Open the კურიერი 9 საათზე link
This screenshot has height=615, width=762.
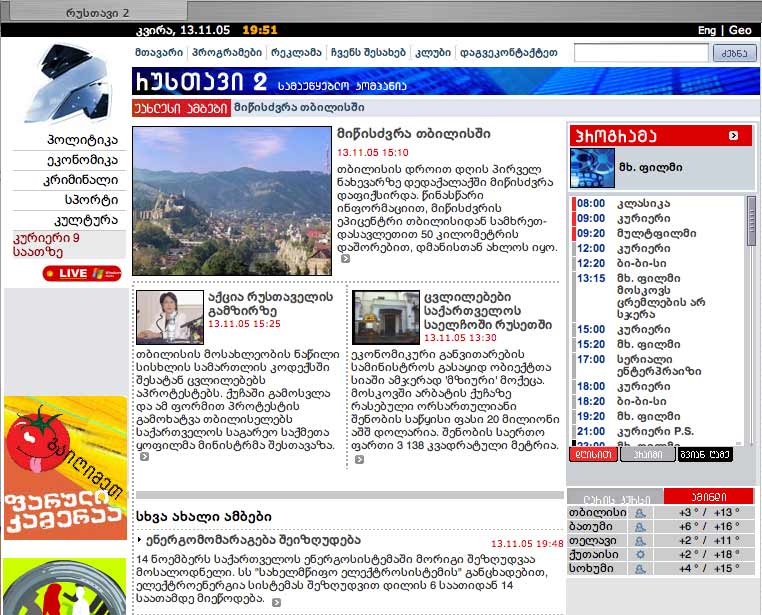click(x=46, y=244)
